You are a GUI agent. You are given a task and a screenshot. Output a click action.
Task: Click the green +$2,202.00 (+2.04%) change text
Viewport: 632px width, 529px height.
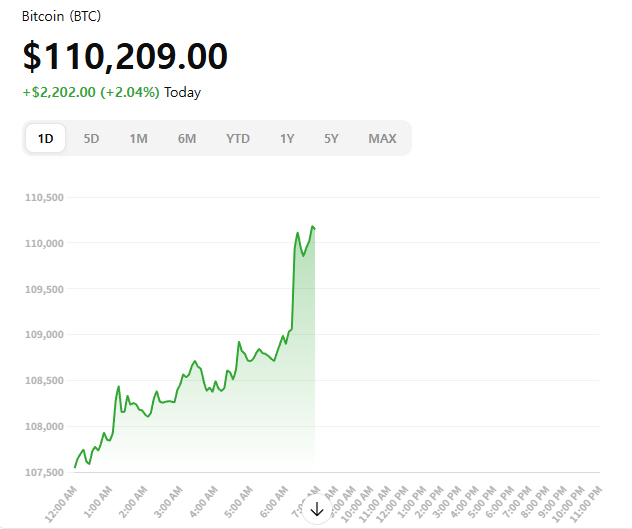point(91,92)
